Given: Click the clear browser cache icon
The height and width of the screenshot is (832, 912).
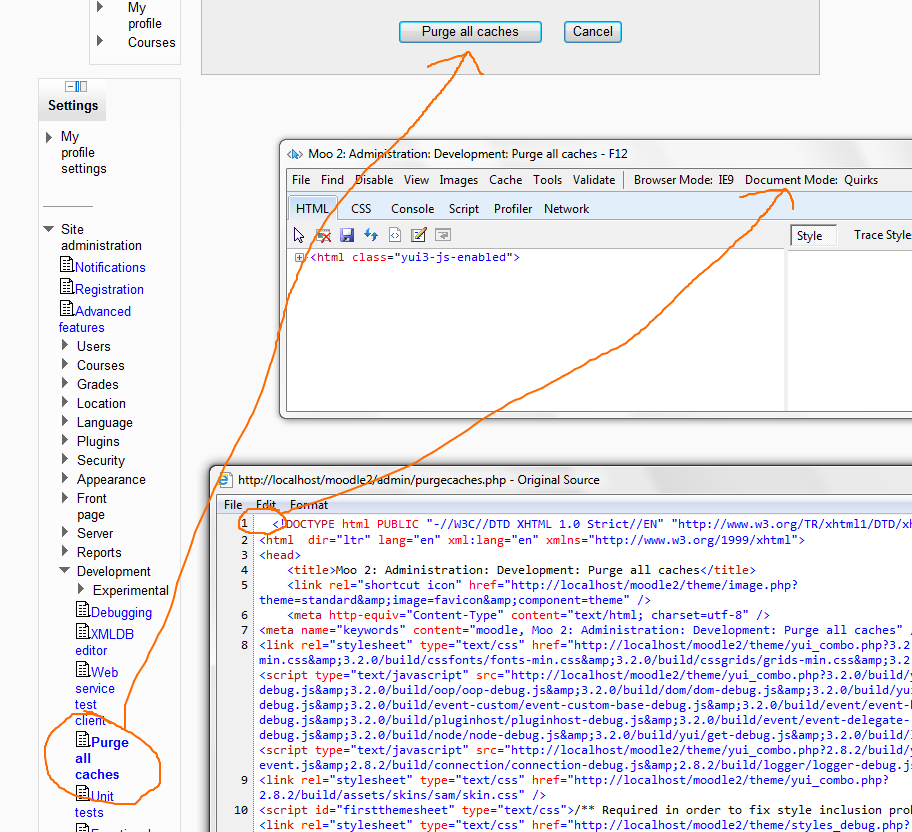Looking at the screenshot, I should tap(323, 235).
